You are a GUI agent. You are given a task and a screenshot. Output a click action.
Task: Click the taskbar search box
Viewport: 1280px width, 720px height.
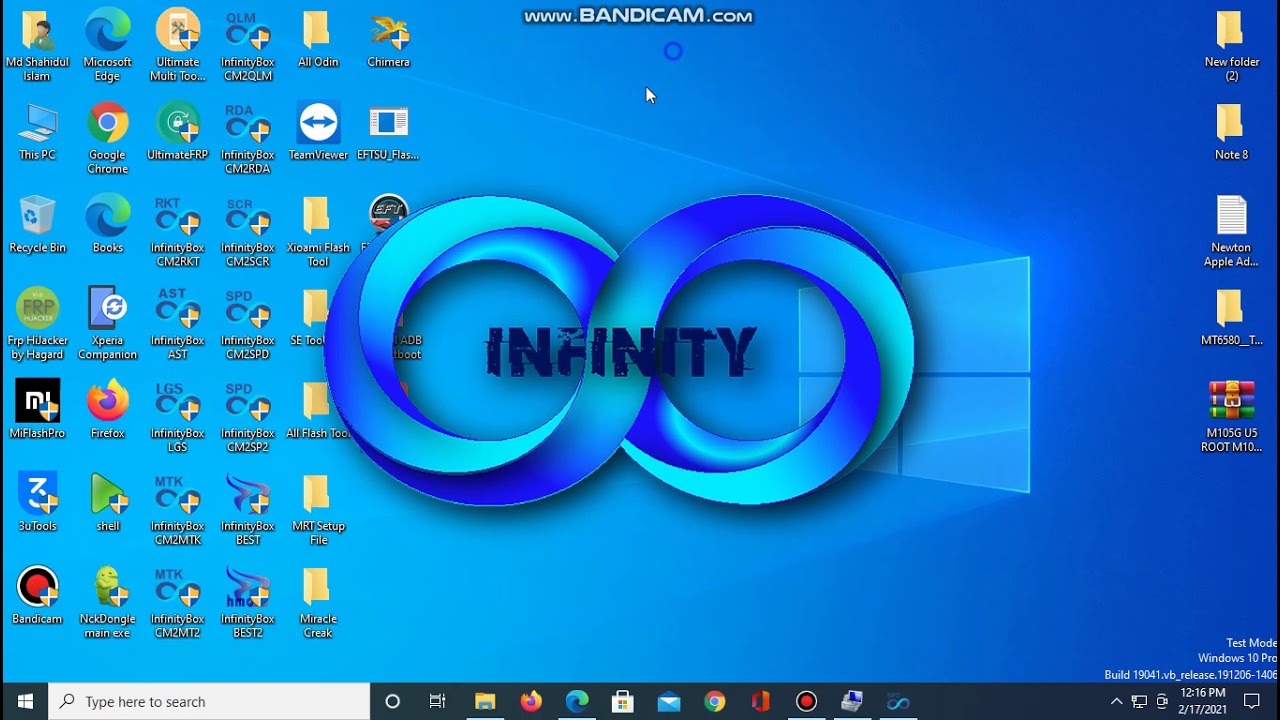(x=209, y=702)
